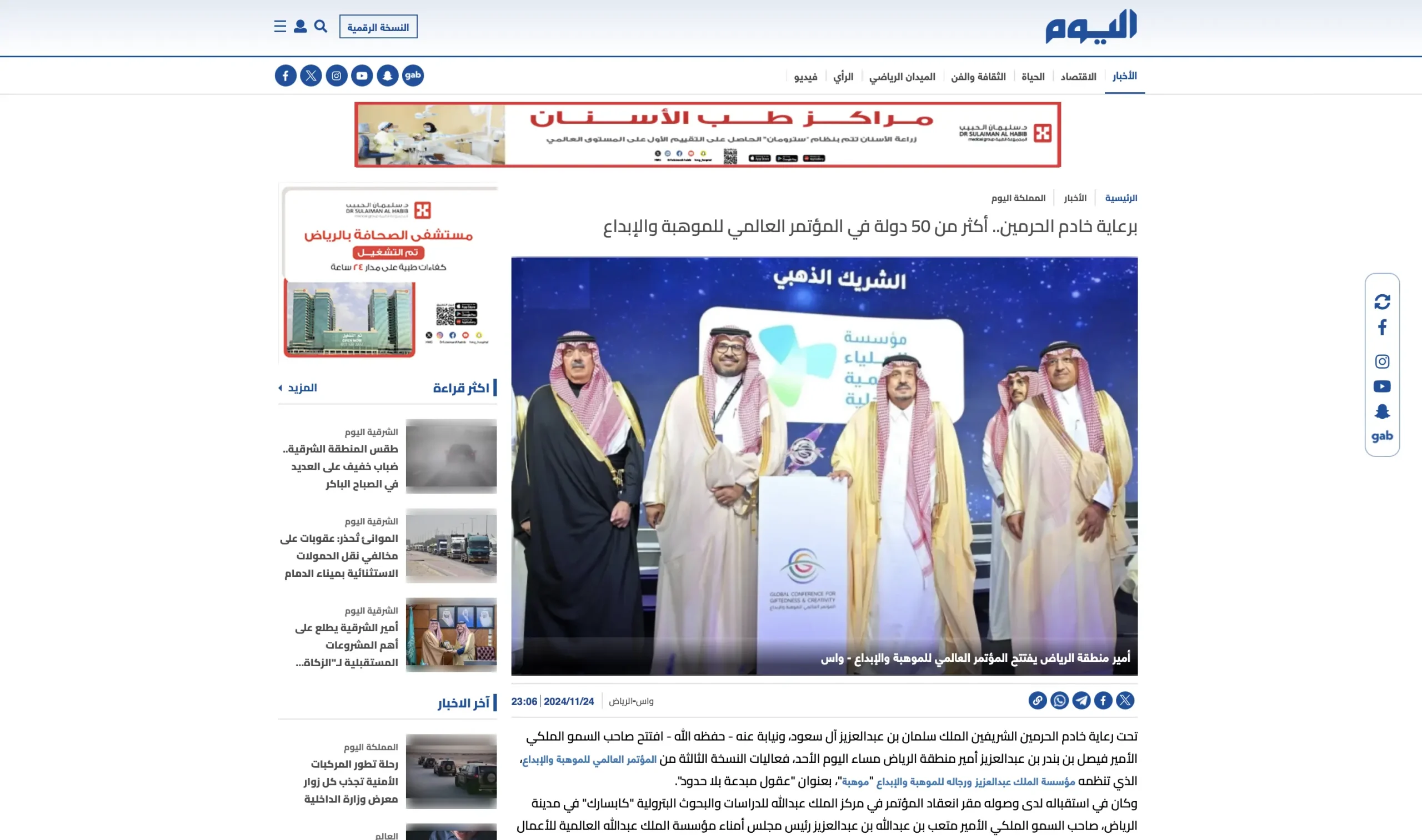Open the hamburger menu in the header
Image resolution: width=1422 pixels, height=840 pixels.
[280, 27]
